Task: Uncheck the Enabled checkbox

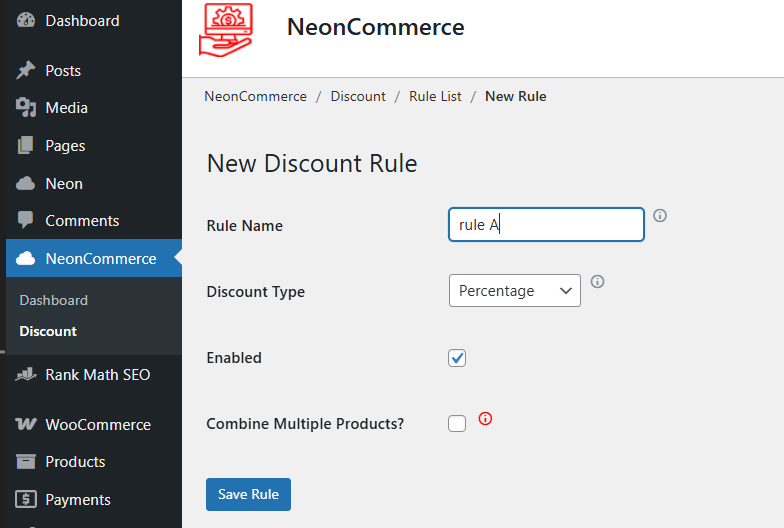Action: 457,358
